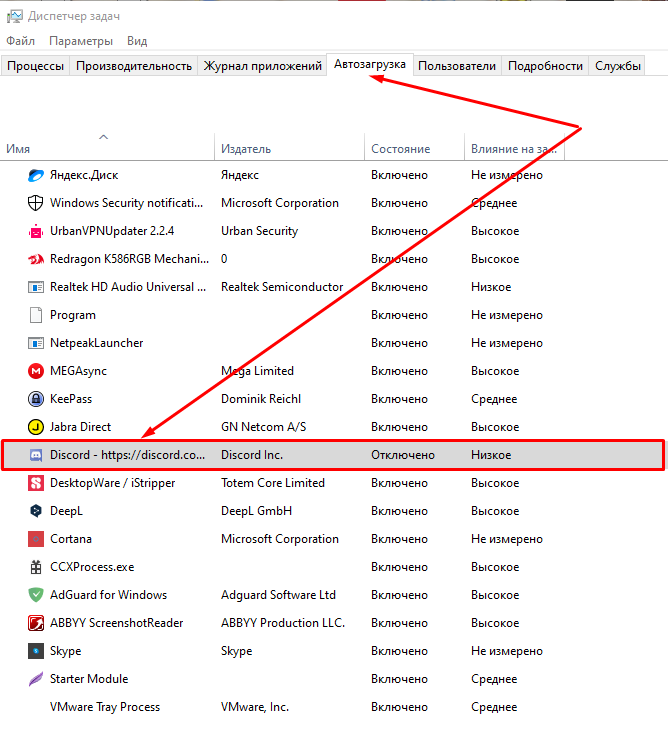Click Totem Core Limited publisher cell
This screenshot has height=729, width=668.
pyautogui.click(x=272, y=483)
